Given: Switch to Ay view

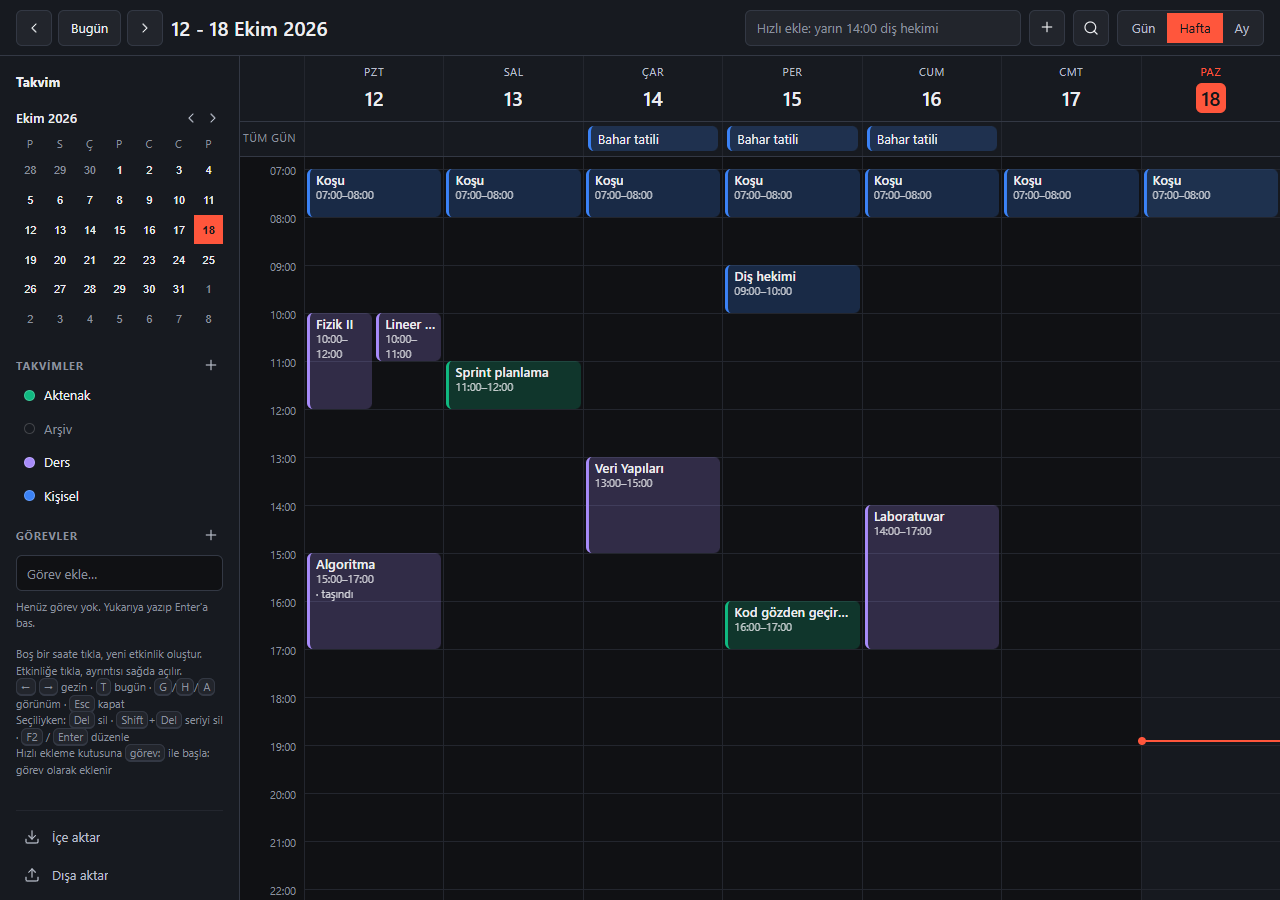Looking at the screenshot, I should pyautogui.click(x=1242, y=28).
